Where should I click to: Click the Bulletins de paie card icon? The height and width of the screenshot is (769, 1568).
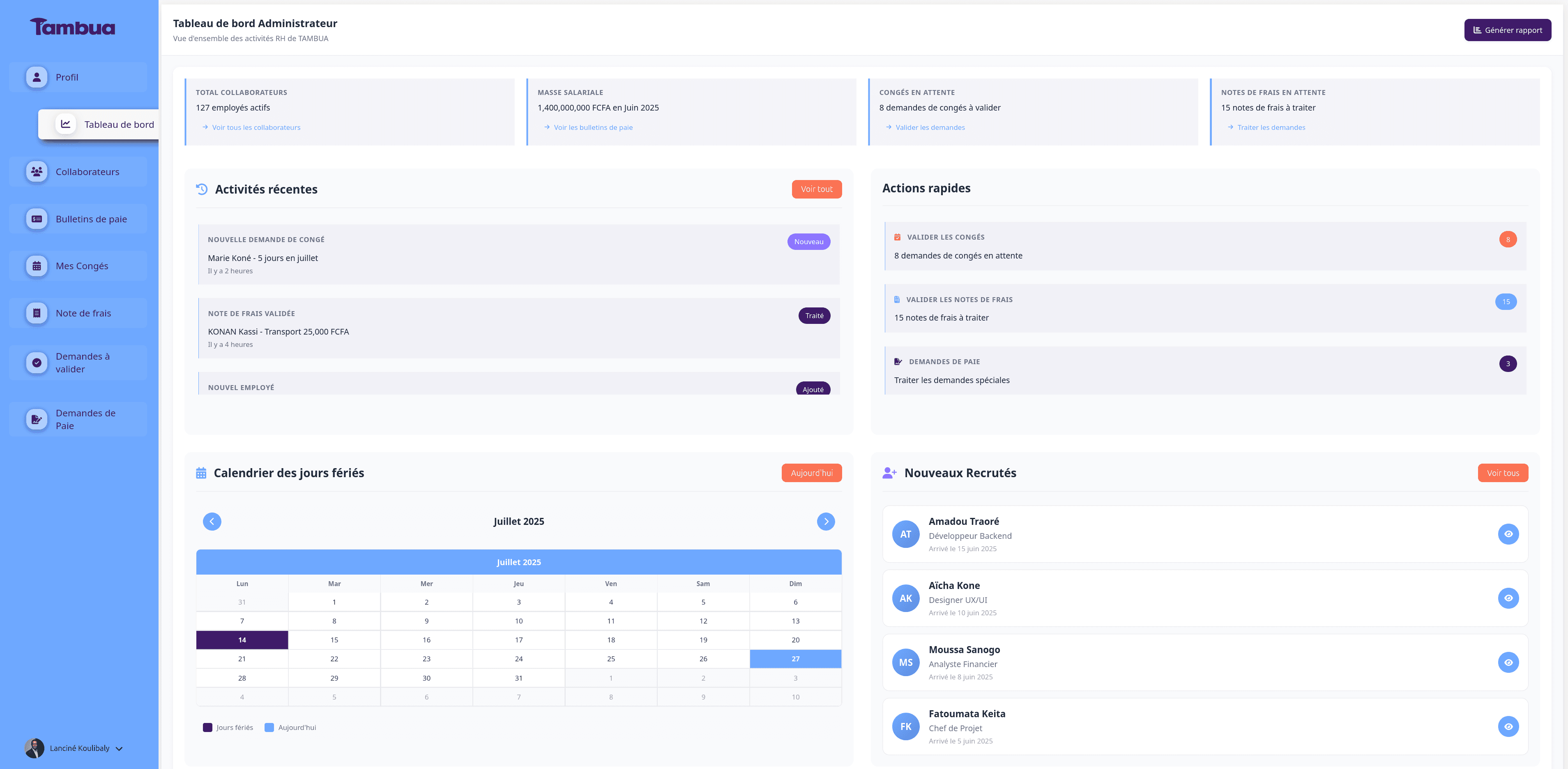[x=37, y=218]
